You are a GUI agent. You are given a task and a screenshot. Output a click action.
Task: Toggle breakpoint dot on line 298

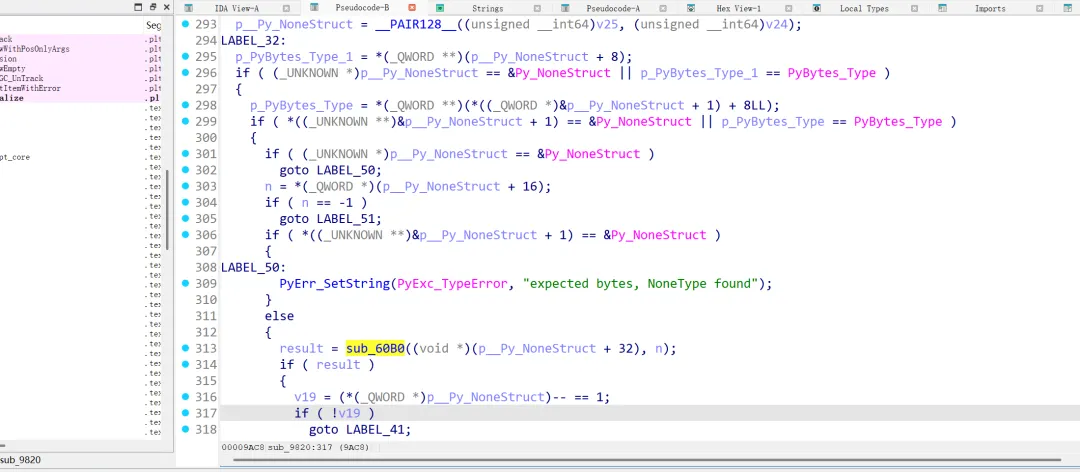[185, 105]
